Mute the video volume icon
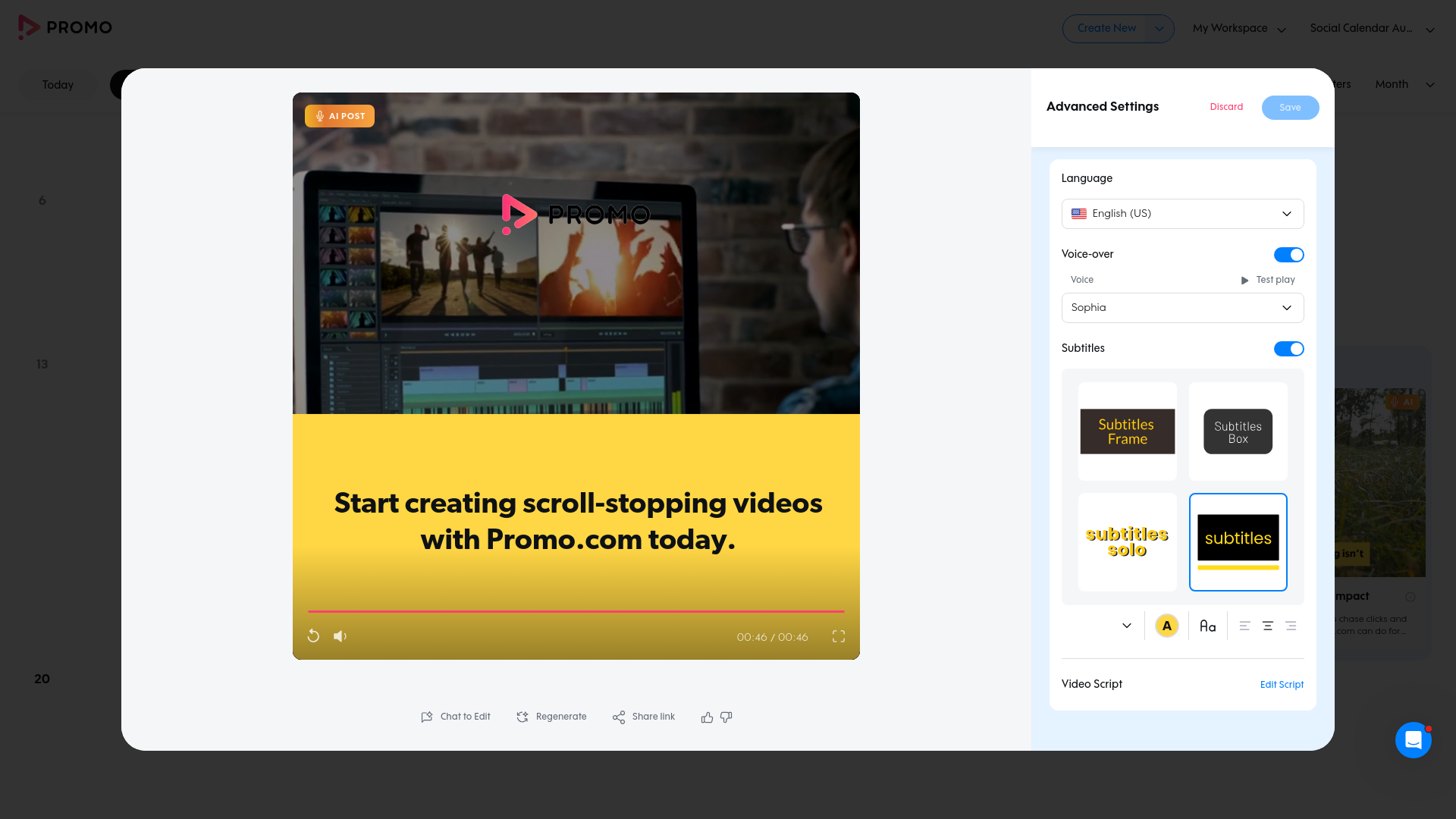The width and height of the screenshot is (1456, 819). point(340,636)
